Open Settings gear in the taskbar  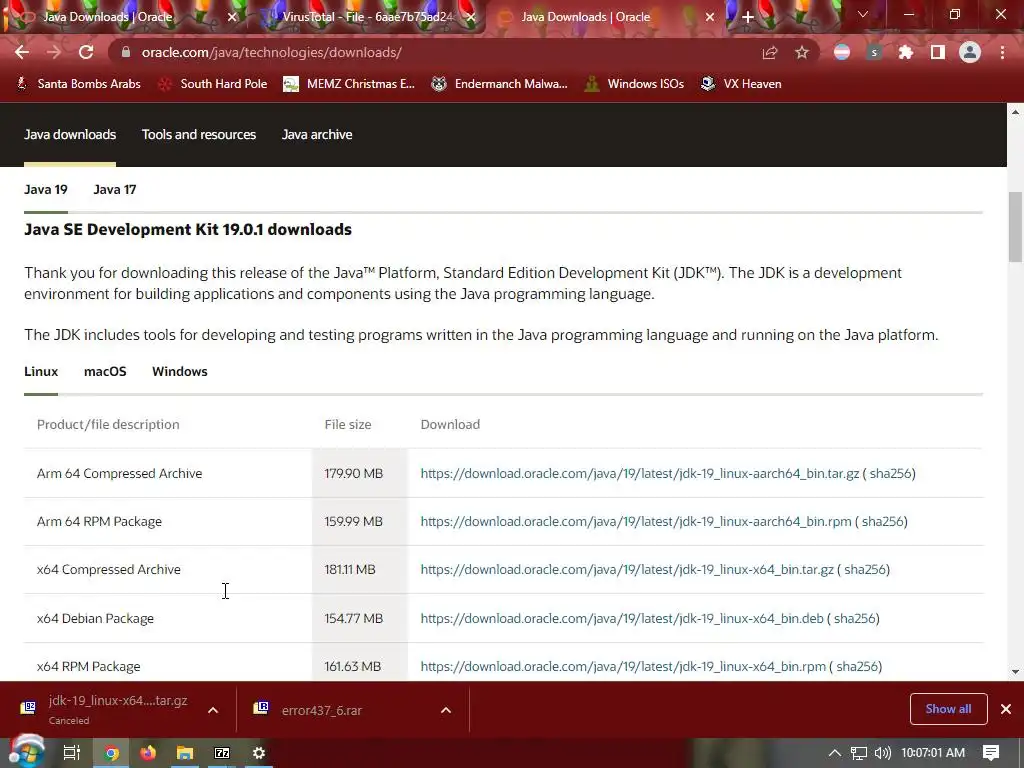coord(259,753)
